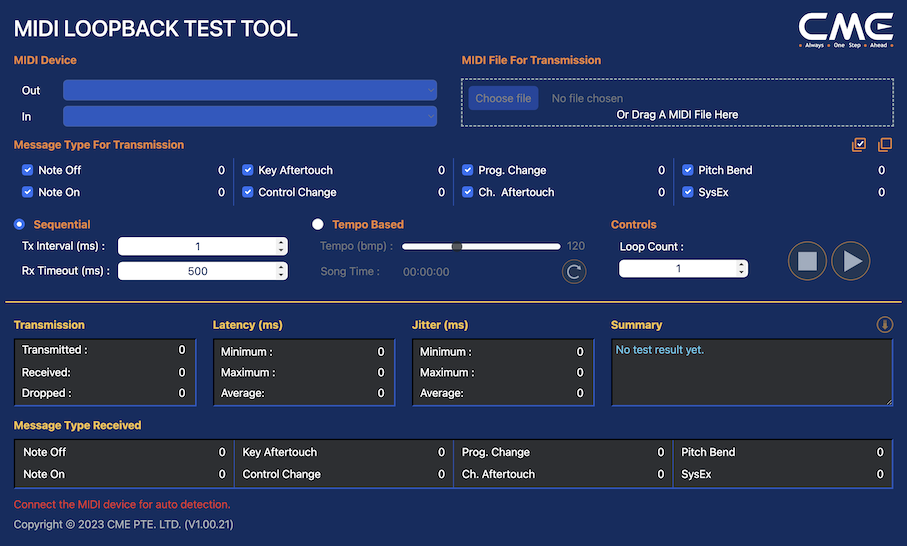Image resolution: width=907 pixels, height=546 pixels.
Task: Click the Loop Count stepper arrows
Action: (741, 269)
